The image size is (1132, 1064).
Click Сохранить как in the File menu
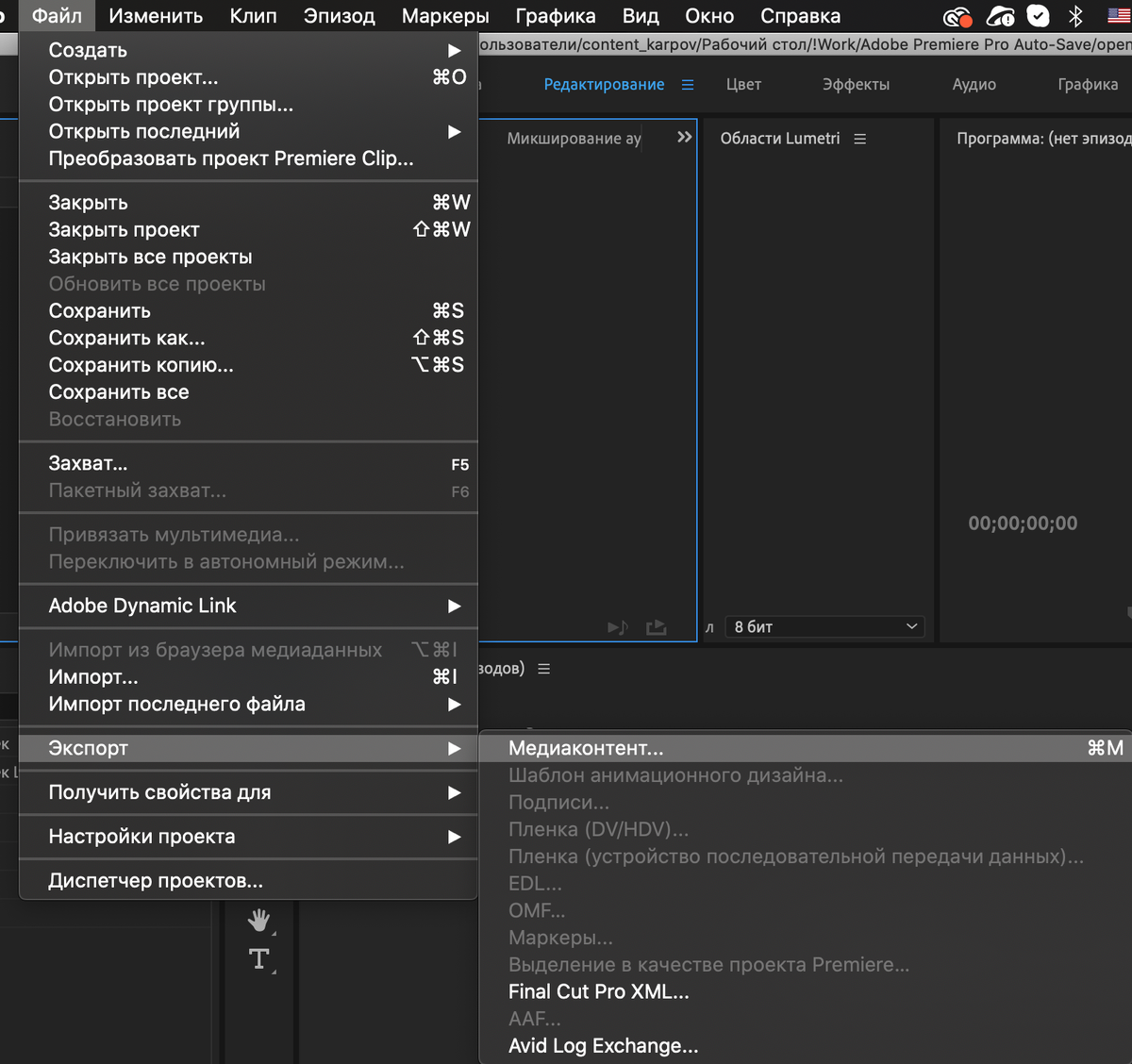pyautogui.click(x=127, y=338)
